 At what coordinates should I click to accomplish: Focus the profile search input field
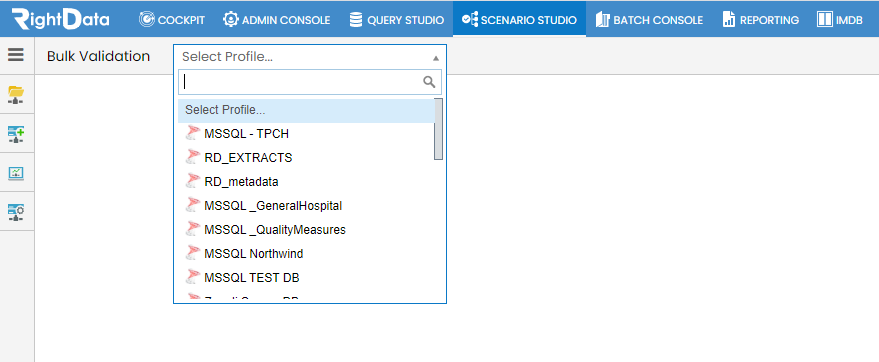tap(310, 82)
